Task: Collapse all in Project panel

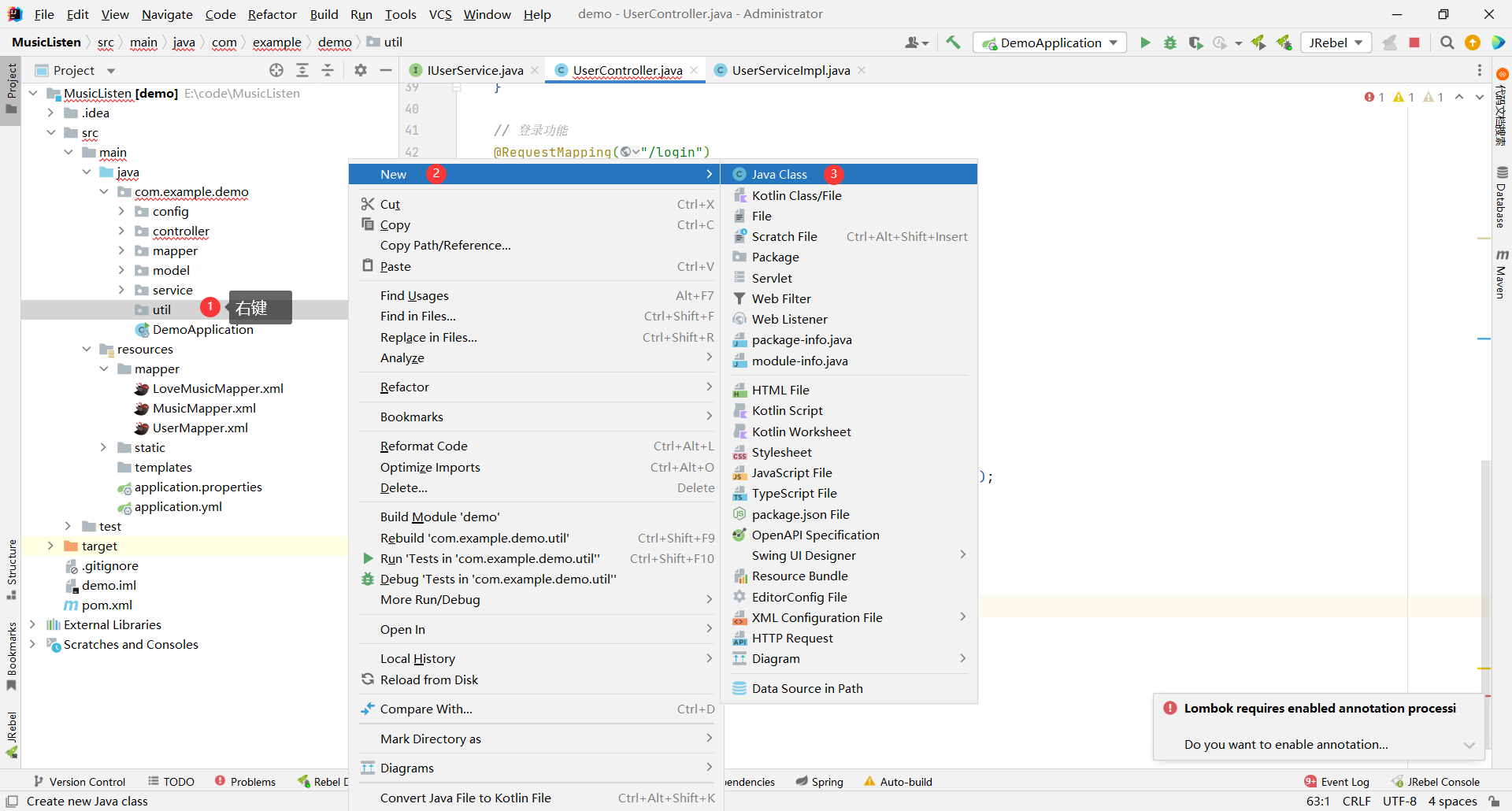Action: [x=328, y=70]
